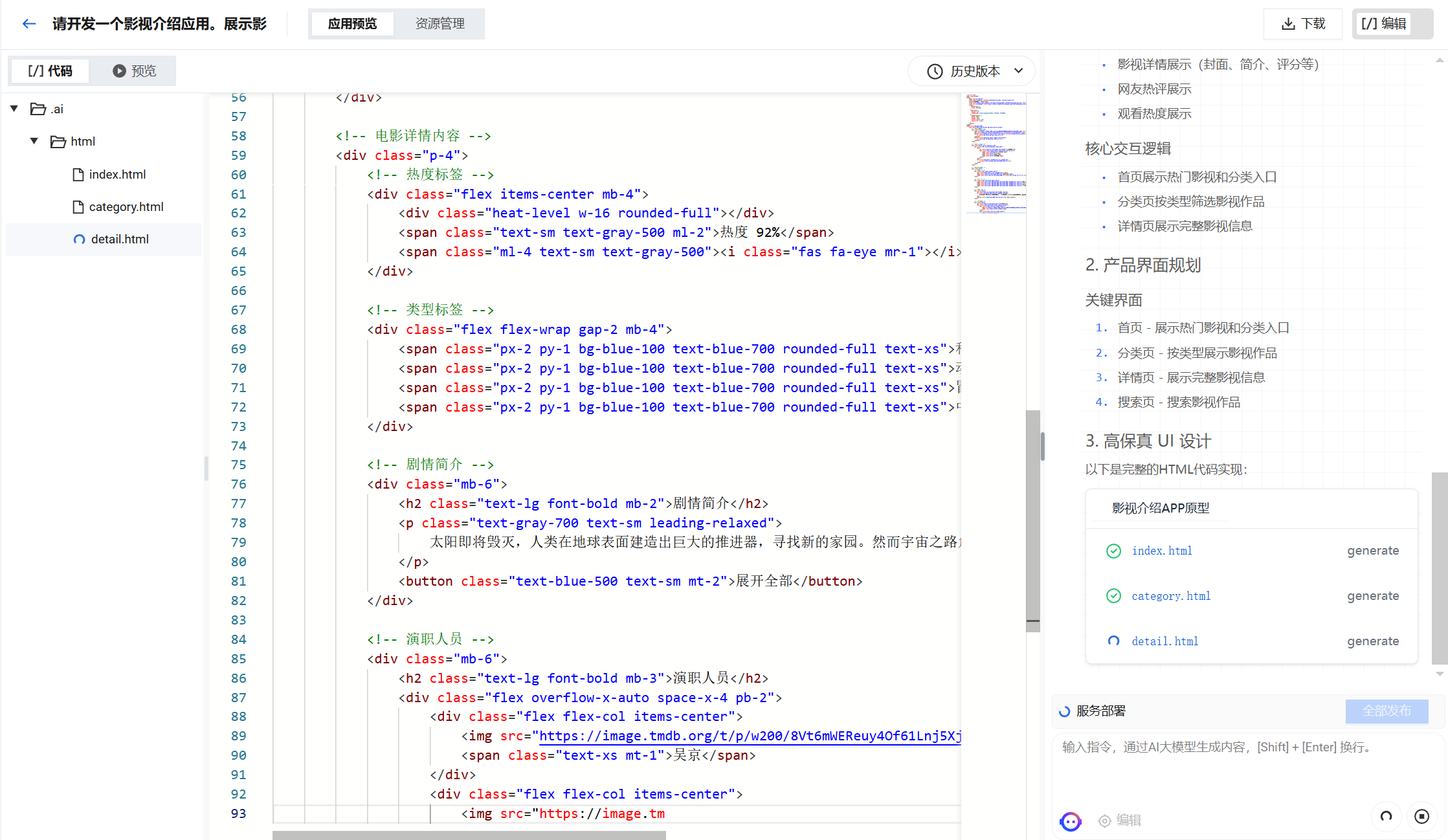Click line number 75 in the gutter
The width and height of the screenshot is (1448, 840).
tap(238, 465)
